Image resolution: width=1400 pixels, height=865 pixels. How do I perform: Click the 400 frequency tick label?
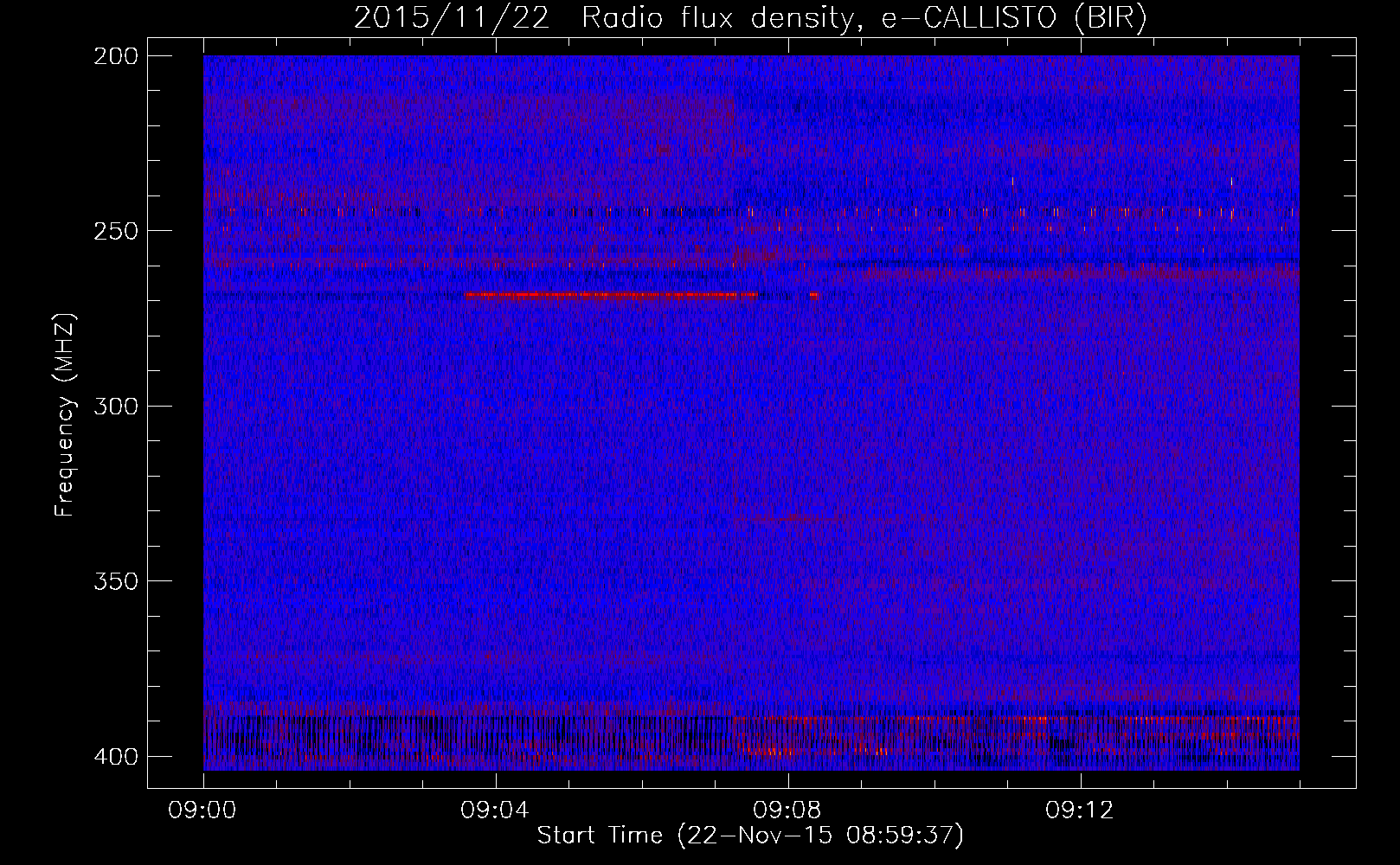coord(116,756)
